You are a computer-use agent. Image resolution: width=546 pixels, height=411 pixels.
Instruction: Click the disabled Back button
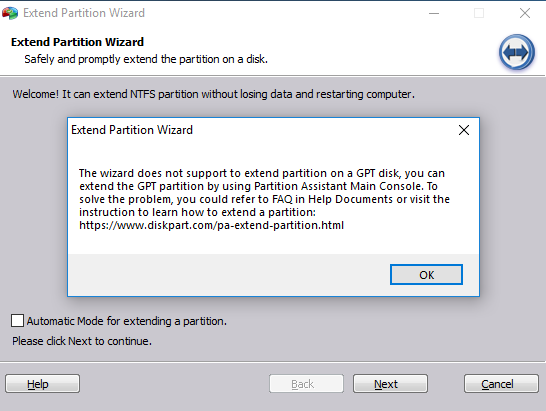pyautogui.click(x=306, y=384)
